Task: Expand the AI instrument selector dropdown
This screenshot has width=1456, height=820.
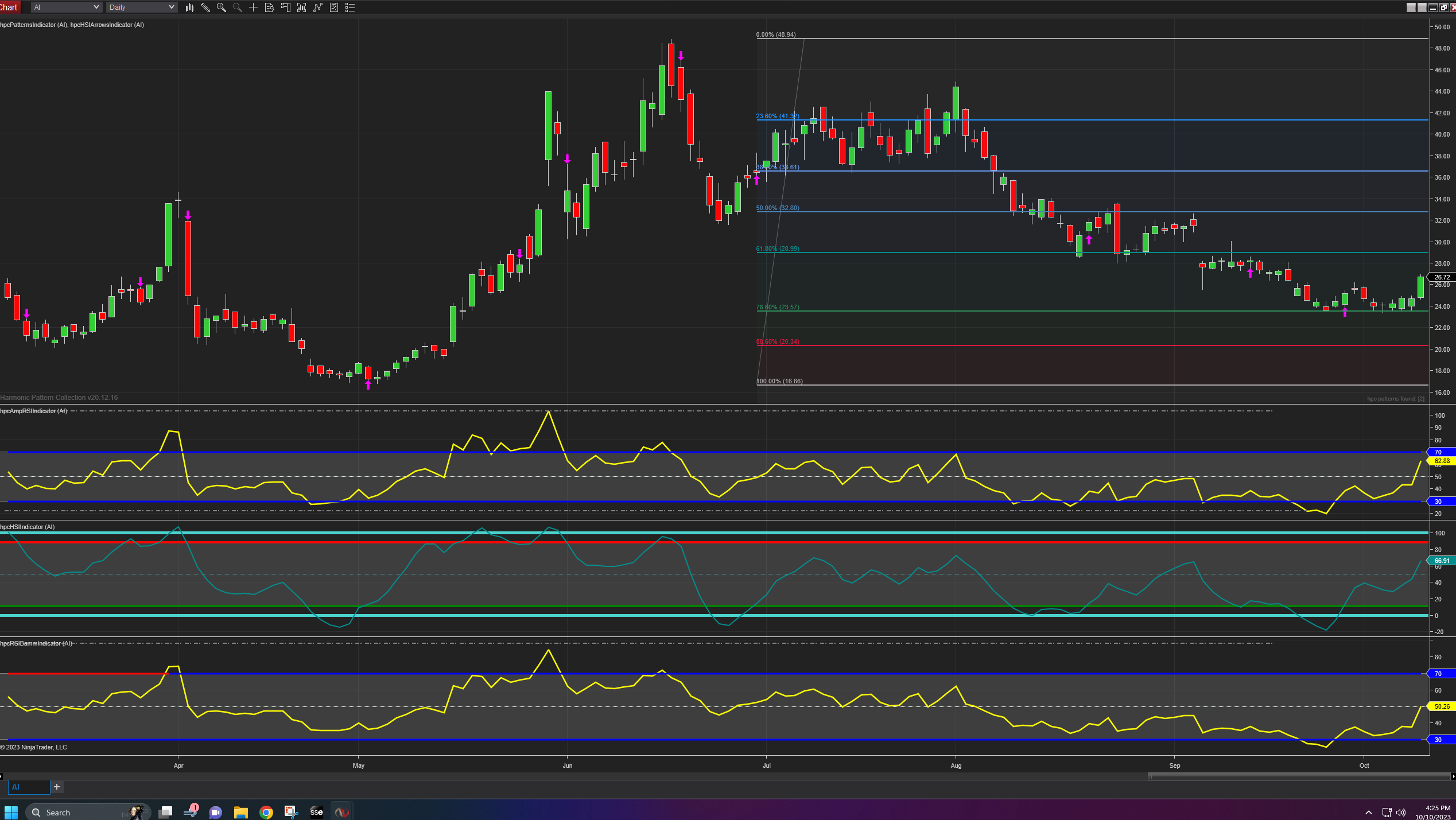Action: 95,7
